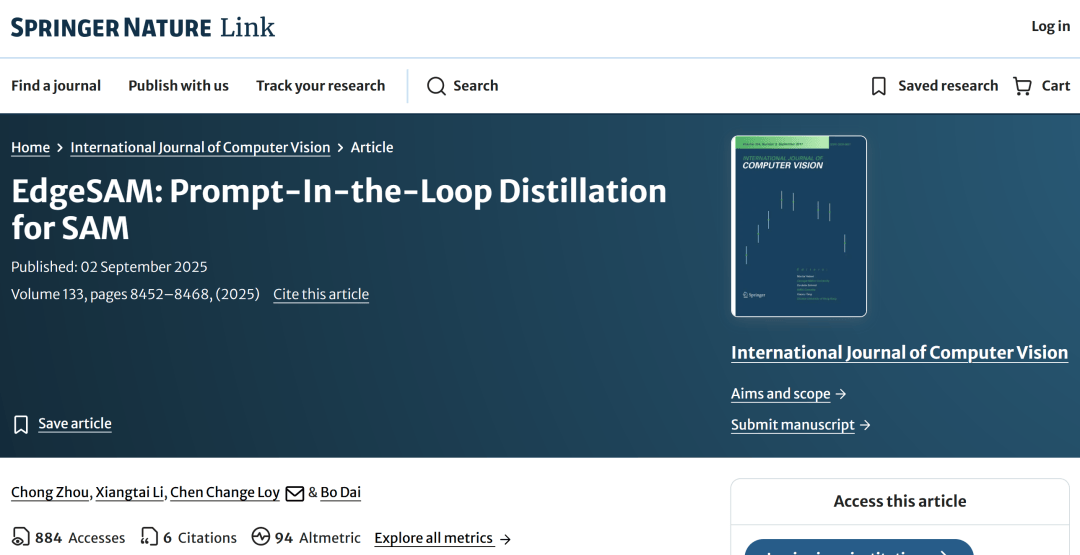Image resolution: width=1080 pixels, height=555 pixels.
Task: Click the Save article bookmark icon
Action: pos(21,424)
